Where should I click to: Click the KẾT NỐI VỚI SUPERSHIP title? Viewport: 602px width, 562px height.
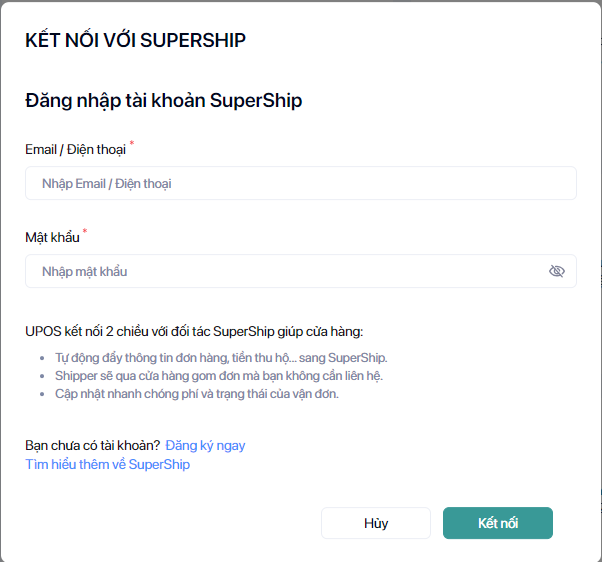135,41
